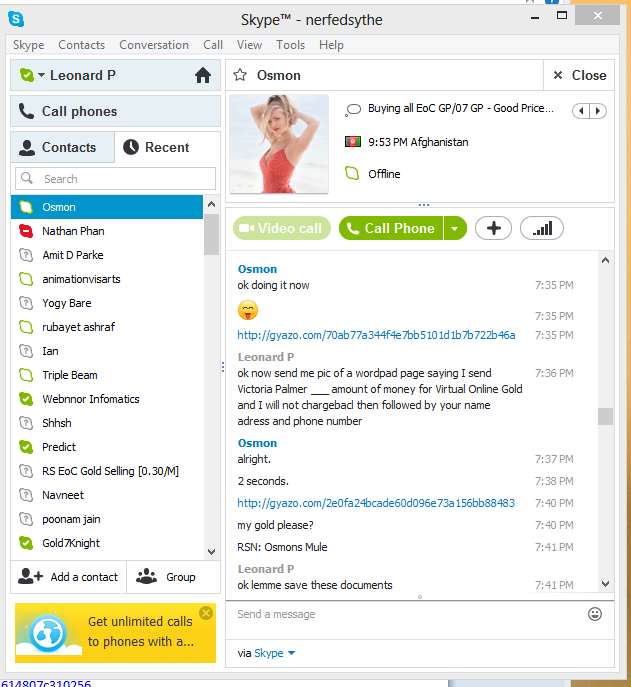Select contact Navneet
The height and width of the screenshot is (687, 631).
click(x=107, y=495)
